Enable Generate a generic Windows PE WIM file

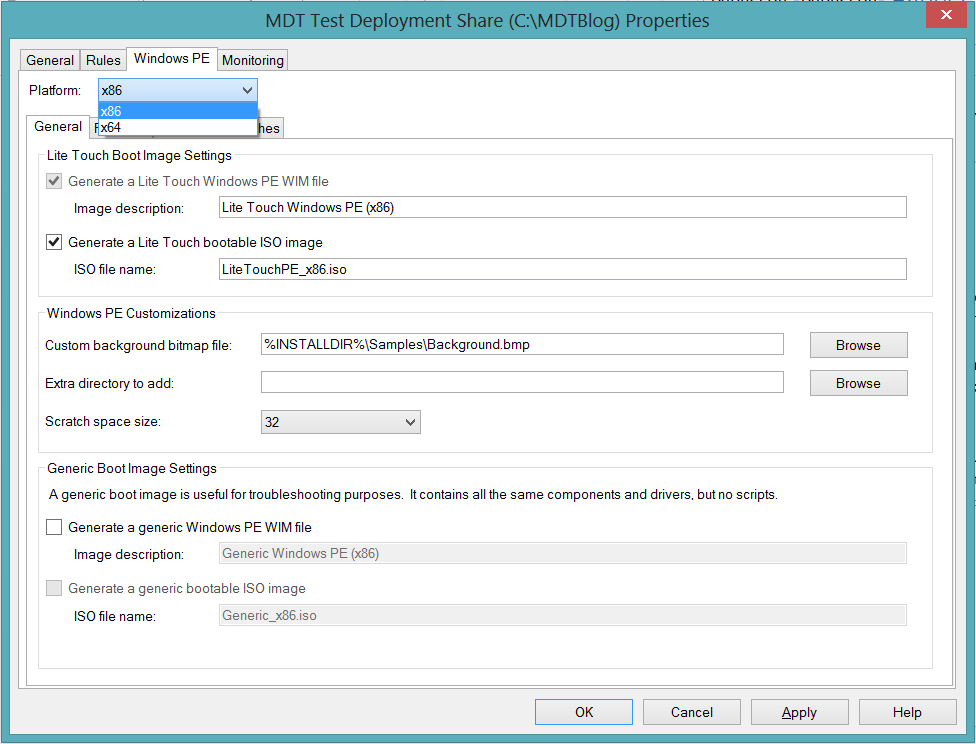click(54, 527)
